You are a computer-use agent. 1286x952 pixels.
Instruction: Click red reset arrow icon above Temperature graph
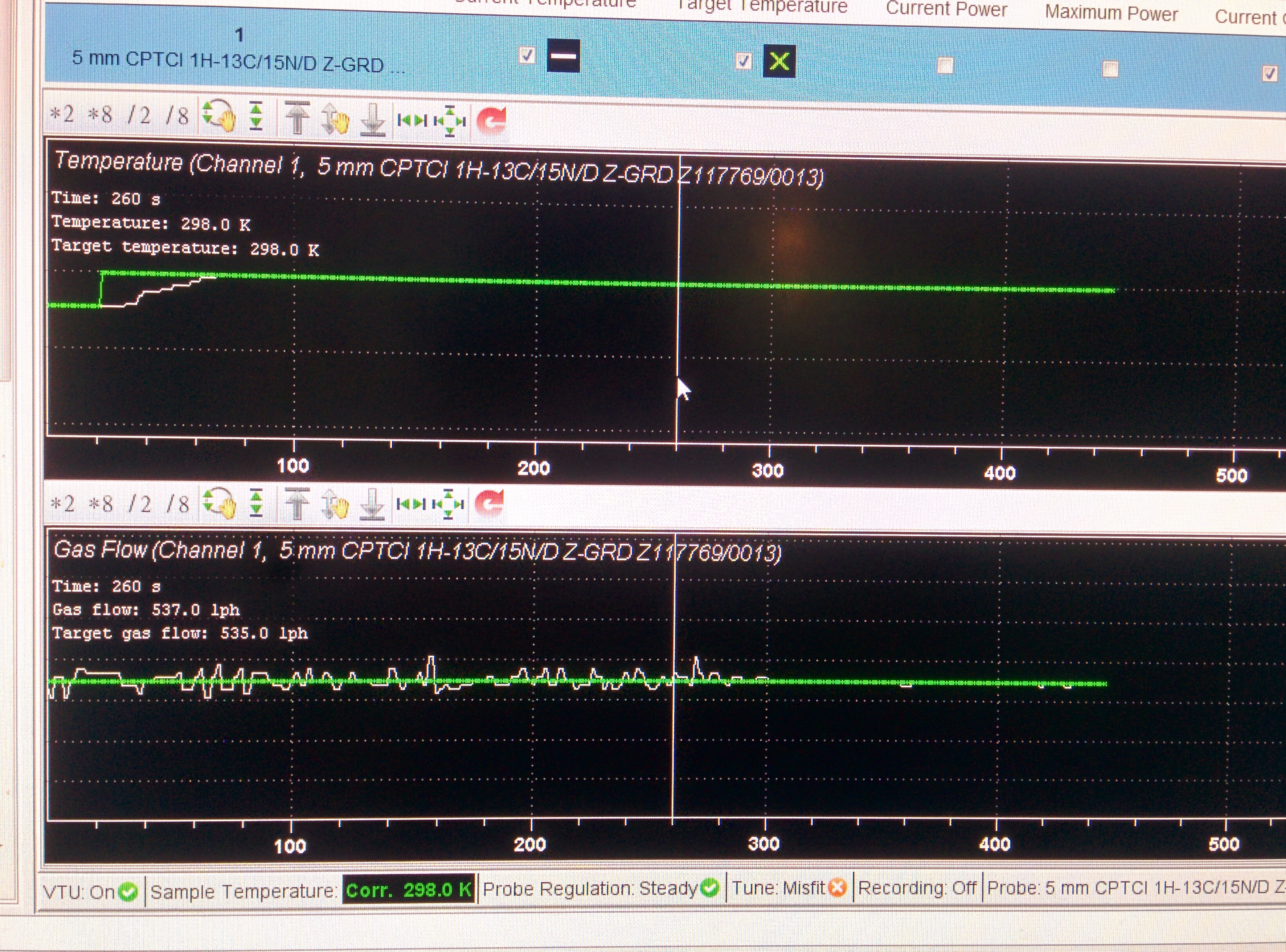[x=491, y=121]
